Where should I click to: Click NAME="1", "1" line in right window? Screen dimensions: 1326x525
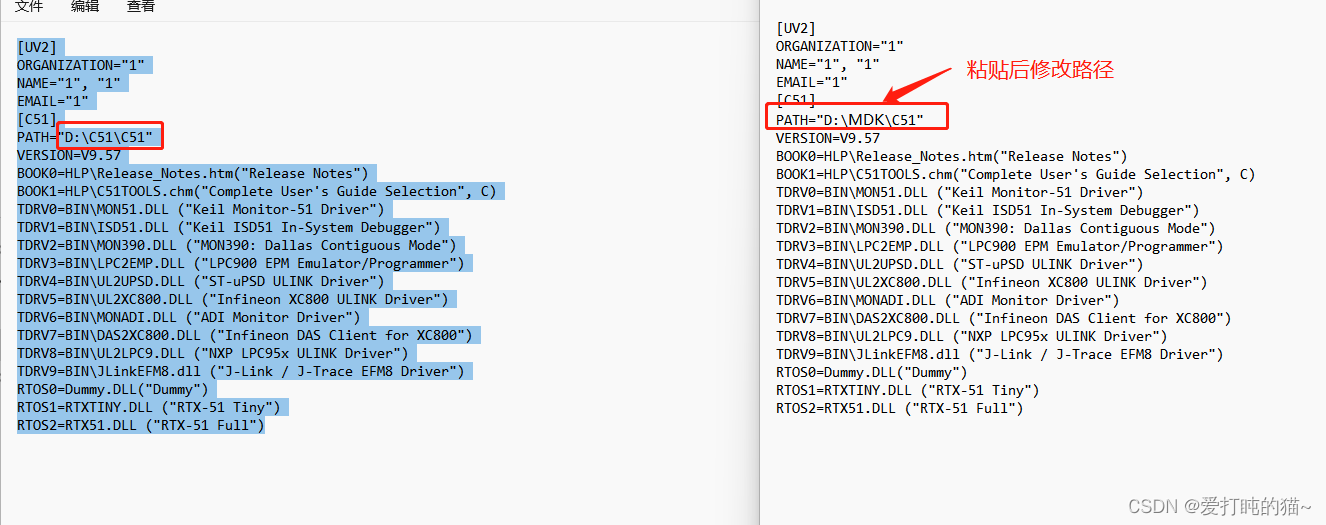coord(828,64)
